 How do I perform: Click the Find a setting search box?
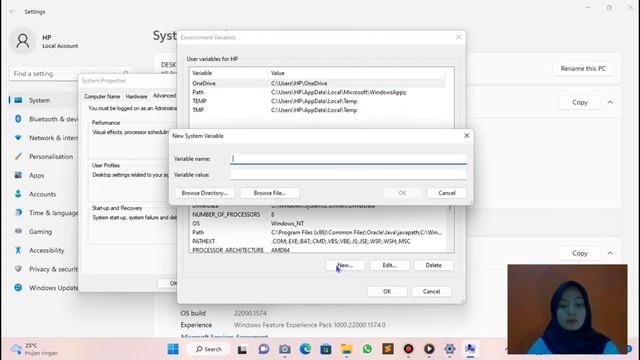pos(70,74)
